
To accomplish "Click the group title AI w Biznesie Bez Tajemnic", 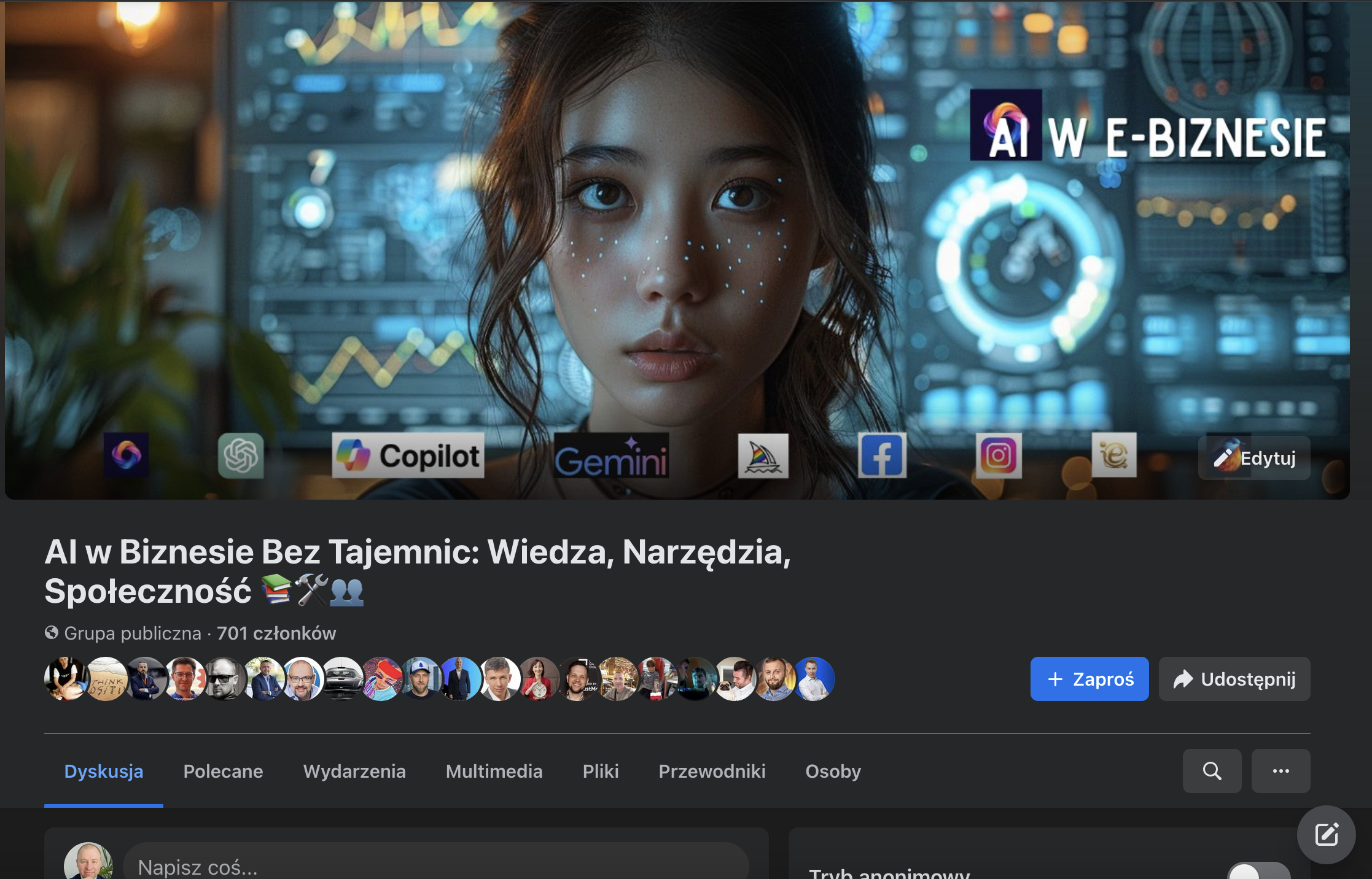I will point(418,571).
